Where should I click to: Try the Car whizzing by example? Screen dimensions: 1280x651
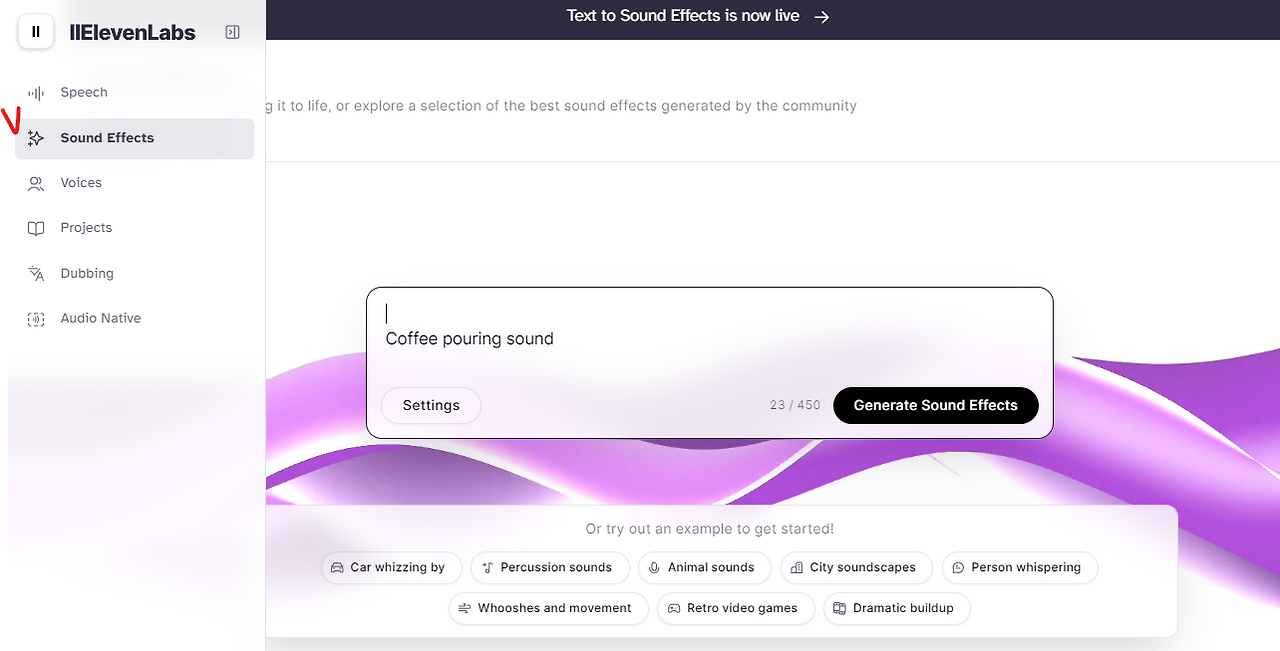pos(391,567)
